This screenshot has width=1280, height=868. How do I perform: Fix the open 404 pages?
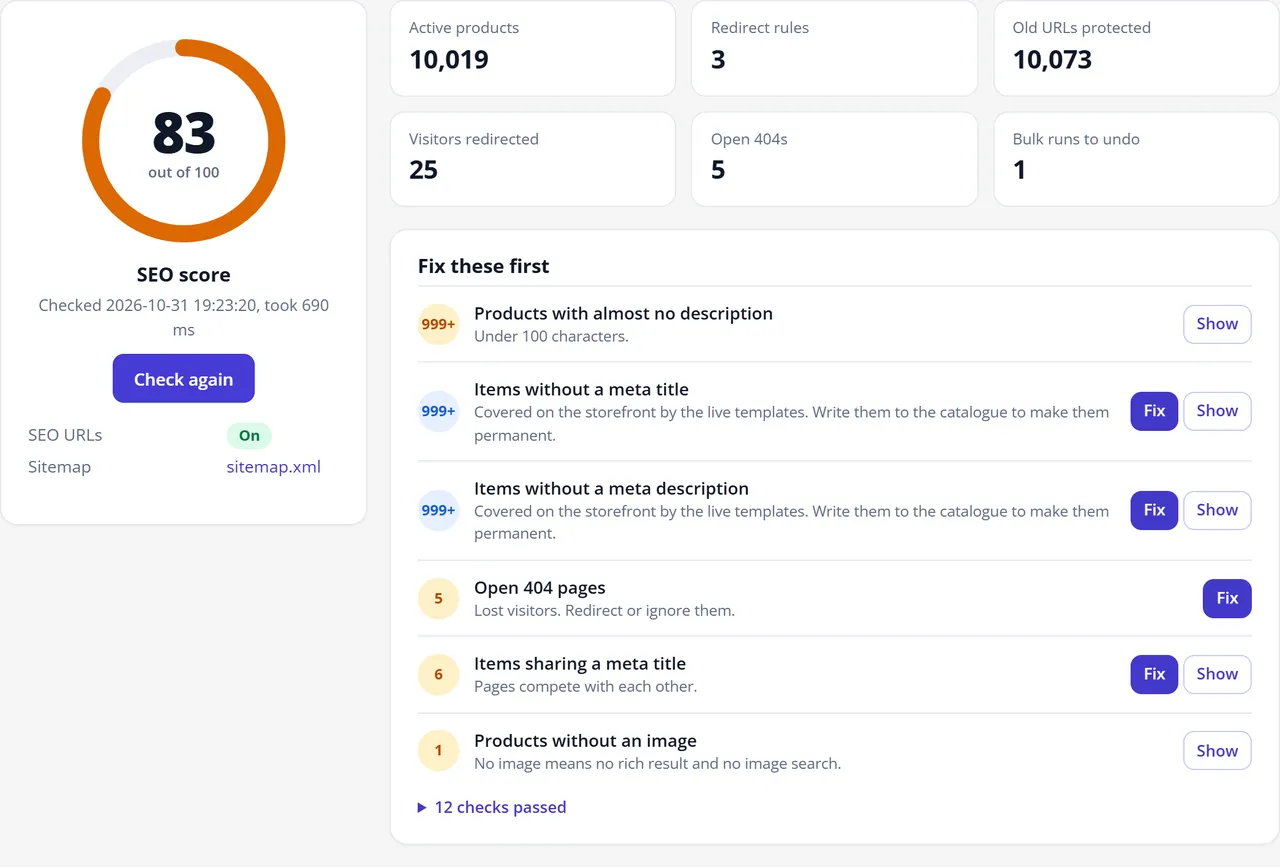(x=1227, y=598)
